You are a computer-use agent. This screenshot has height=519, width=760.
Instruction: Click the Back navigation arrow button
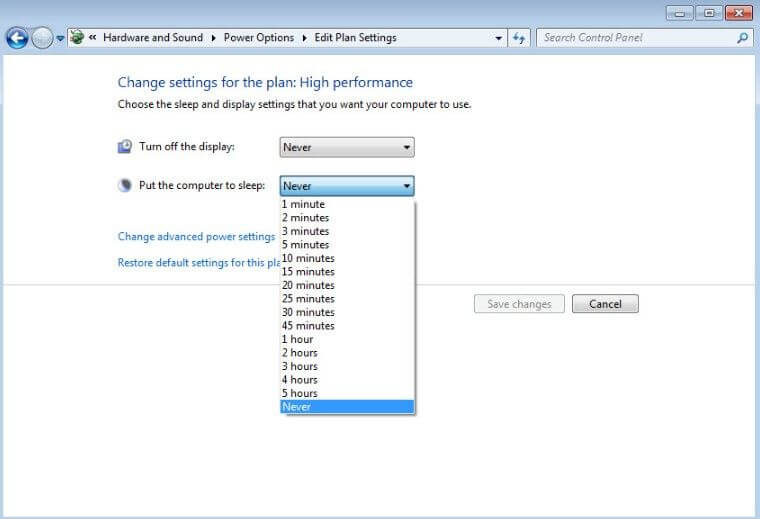tap(16, 38)
